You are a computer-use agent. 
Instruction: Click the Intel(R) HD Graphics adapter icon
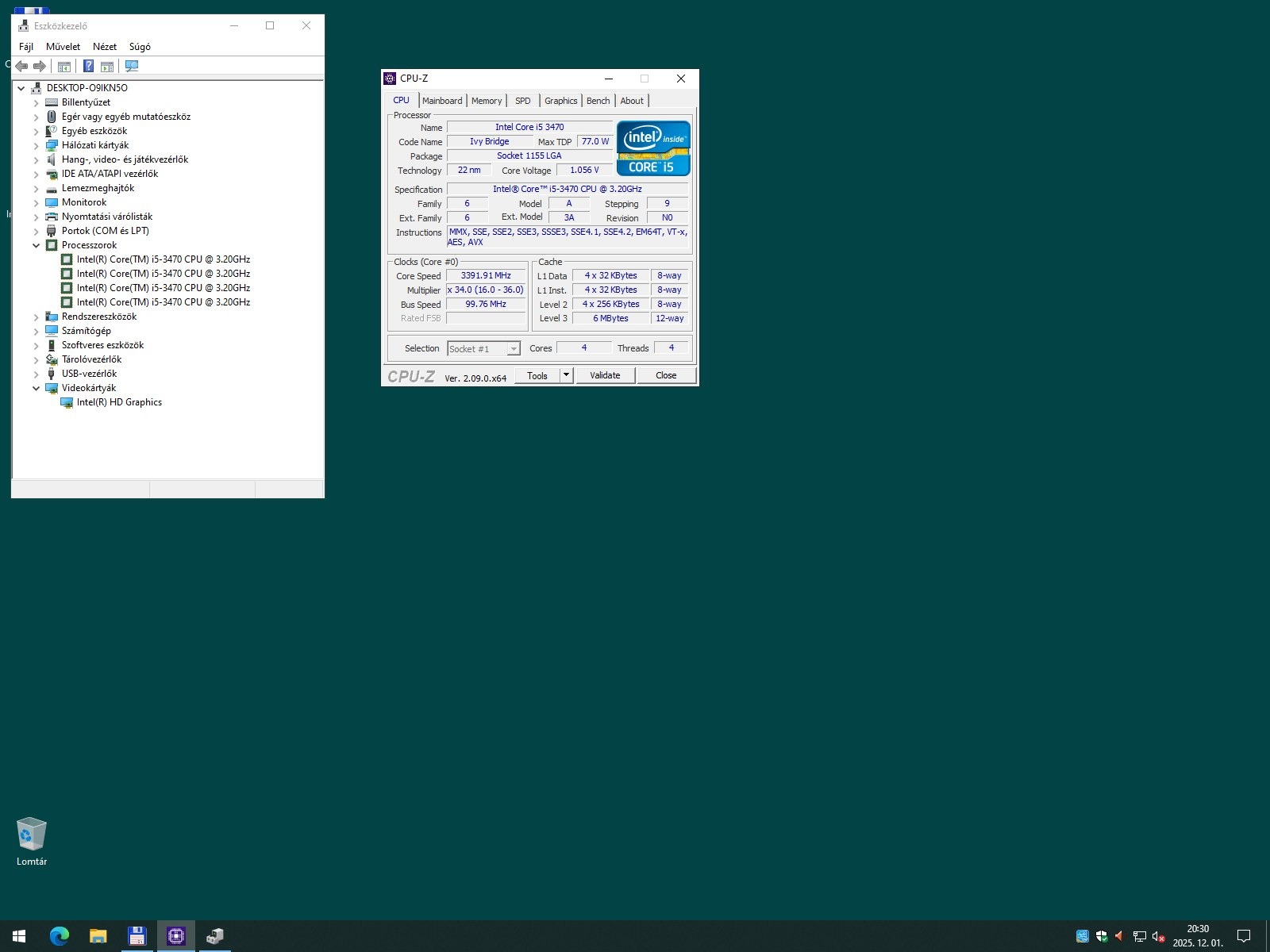(x=67, y=402)
